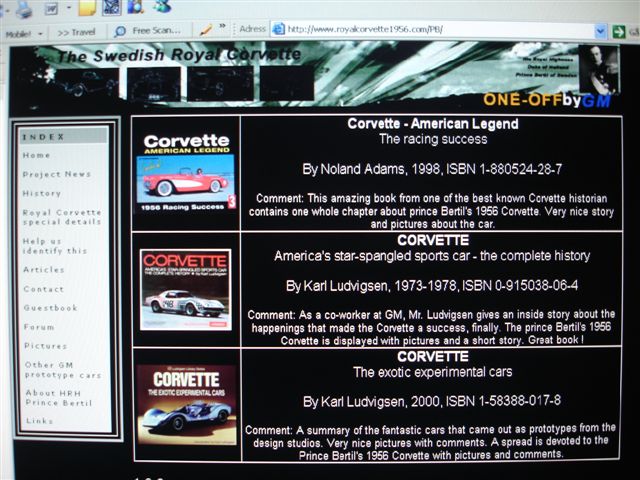Click the third car thumbnail in banner
The image size is (640, 480).
(220, 84)
